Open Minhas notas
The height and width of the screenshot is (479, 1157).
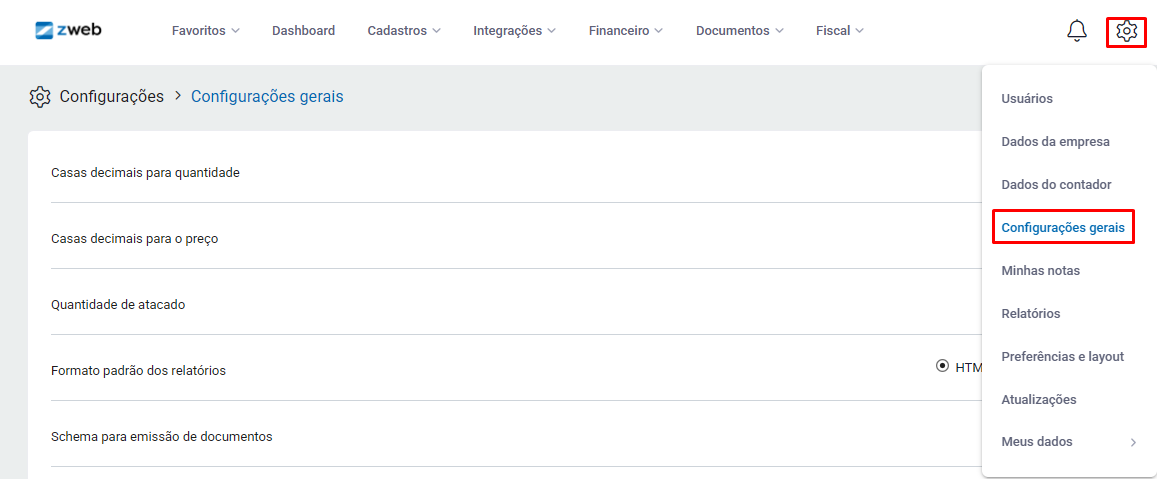(1040, 271)
